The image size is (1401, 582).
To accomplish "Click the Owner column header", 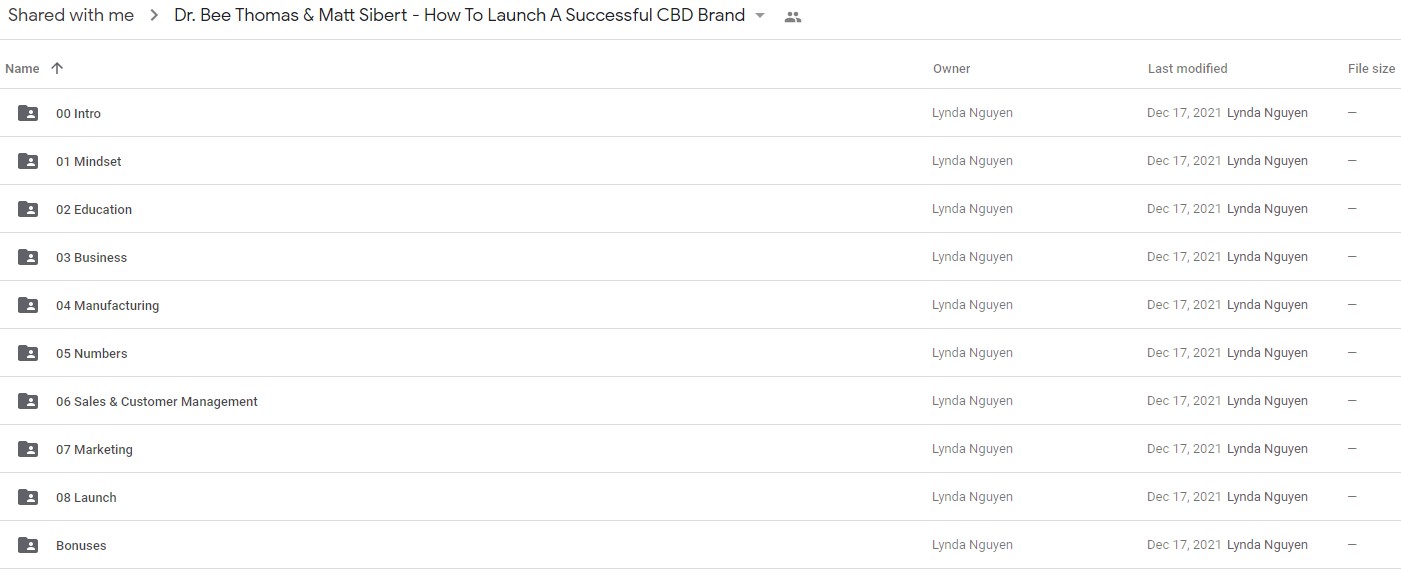I will click(x=951, y=69).
